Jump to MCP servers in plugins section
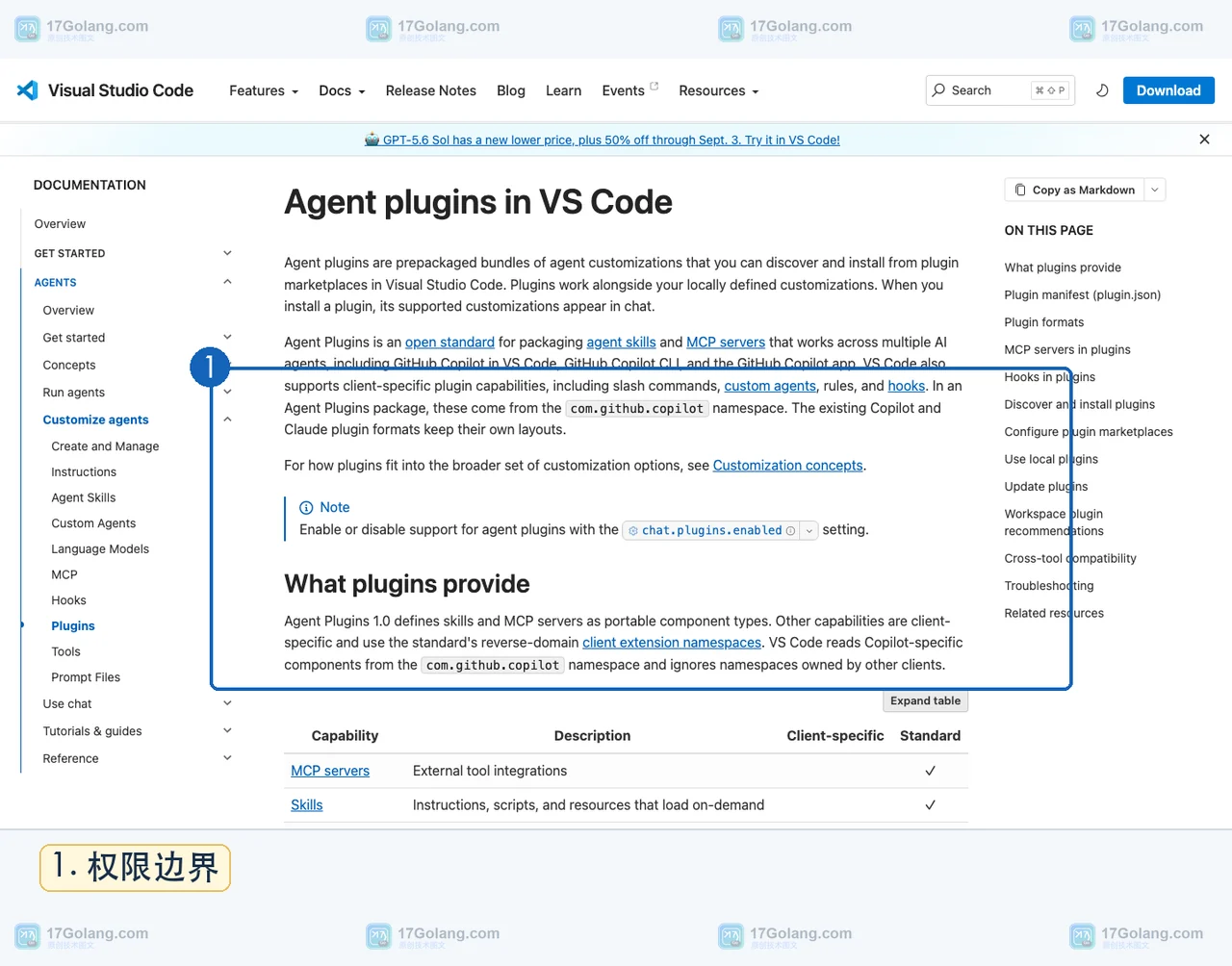This screenshot has height=966, width=1232. [x=1067, y=350]
